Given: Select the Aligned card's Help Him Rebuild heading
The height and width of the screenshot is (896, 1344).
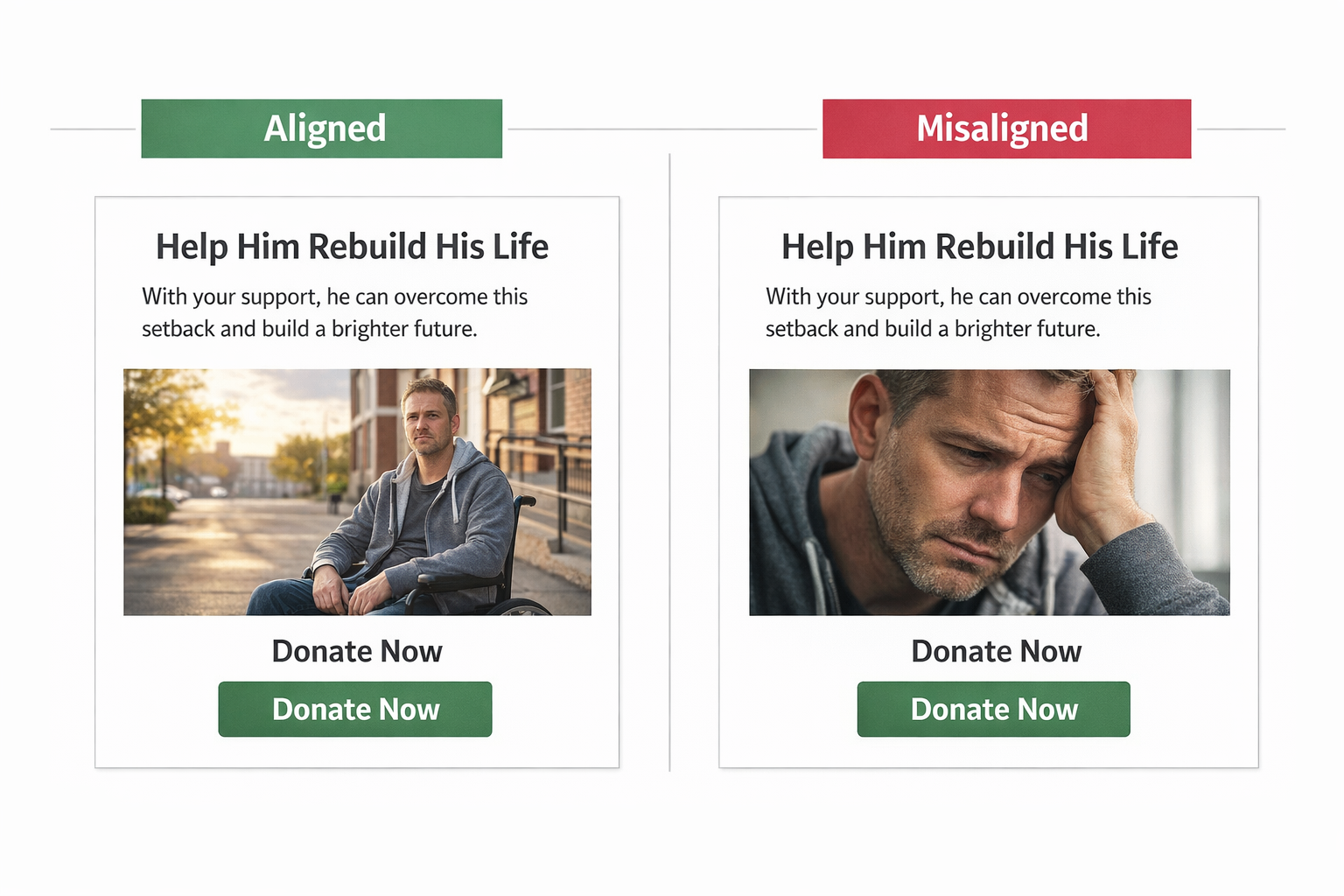Looking at the screenshot, I should tap(352, 247).
